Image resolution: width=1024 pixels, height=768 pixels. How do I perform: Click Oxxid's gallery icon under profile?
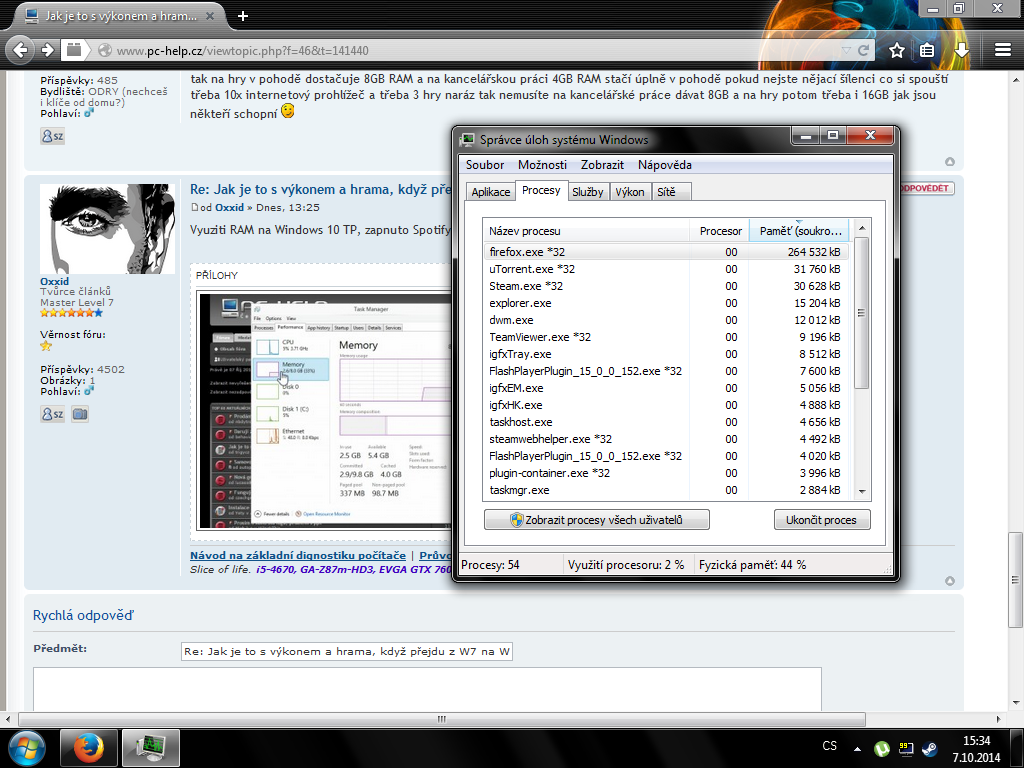pyautogui.click(x=79, y=414)
